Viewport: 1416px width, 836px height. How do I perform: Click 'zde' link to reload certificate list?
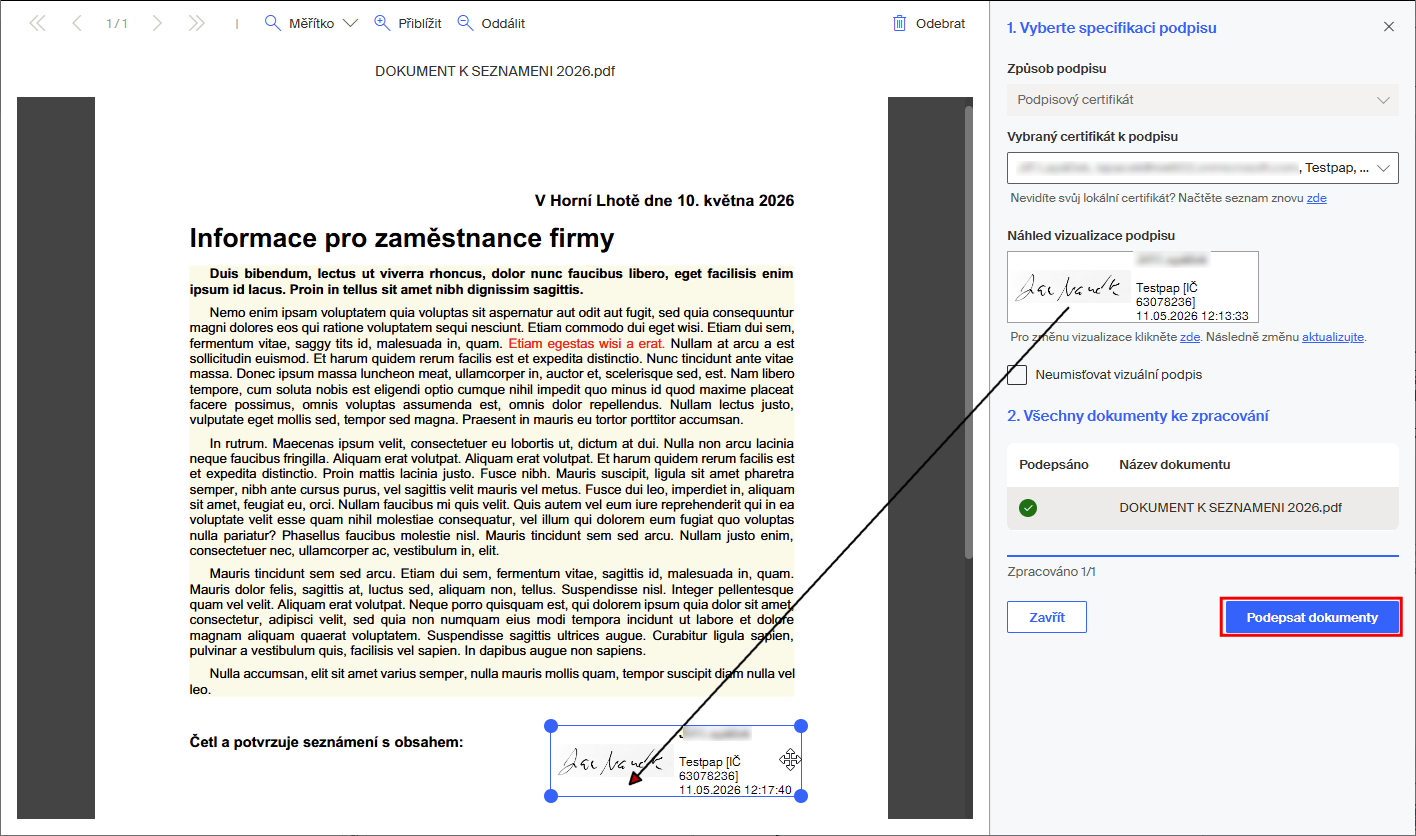pyautogui.click(x=1317, y=198)
